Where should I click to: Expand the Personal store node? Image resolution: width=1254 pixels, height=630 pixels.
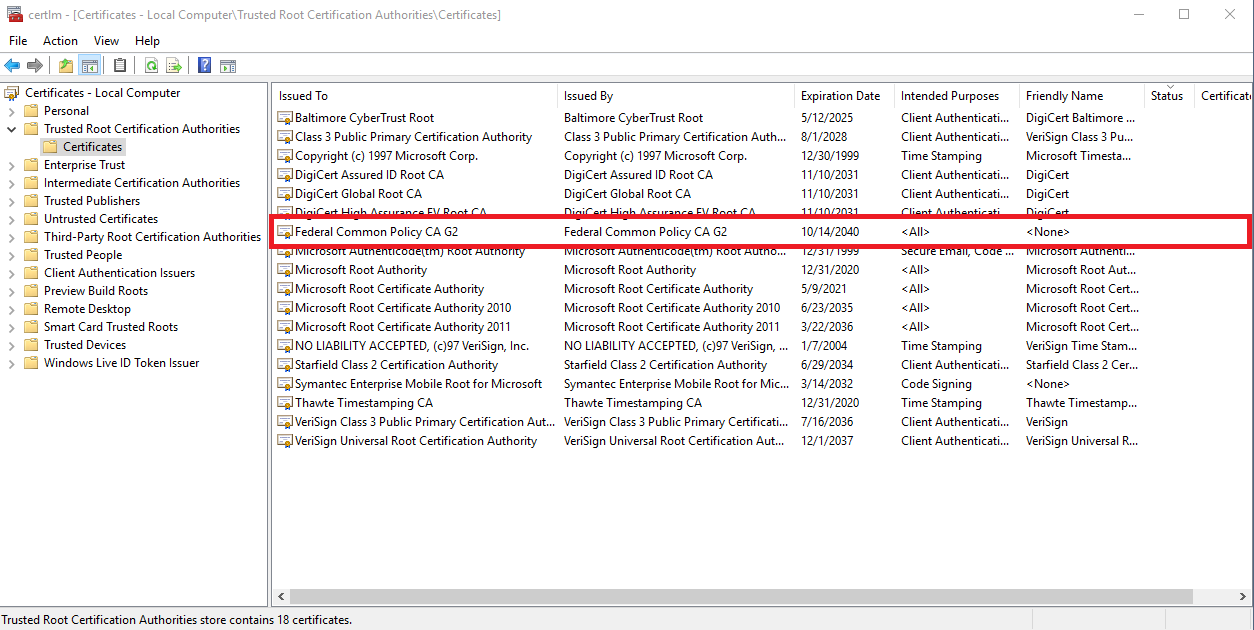[12, 111]
